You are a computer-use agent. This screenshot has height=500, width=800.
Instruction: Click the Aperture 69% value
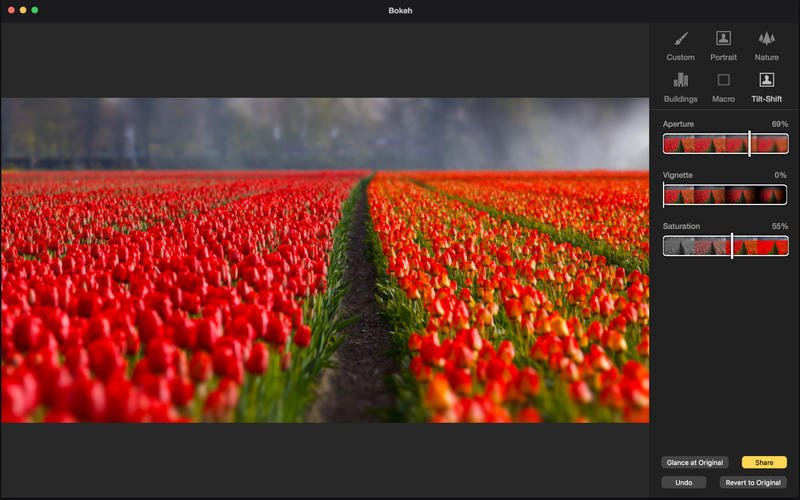[780, 124]
